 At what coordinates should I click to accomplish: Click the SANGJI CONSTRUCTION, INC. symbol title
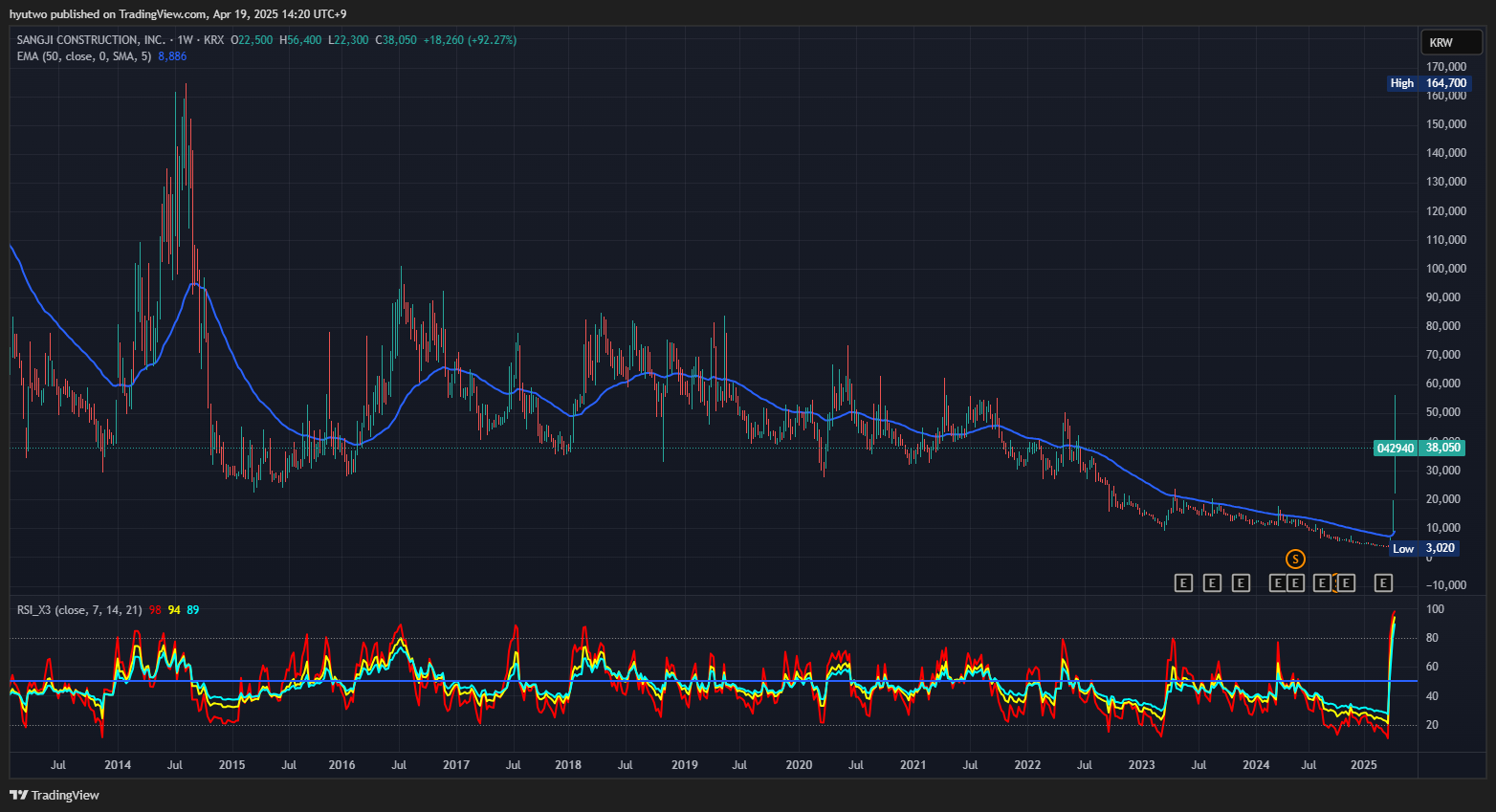(91, 40)
